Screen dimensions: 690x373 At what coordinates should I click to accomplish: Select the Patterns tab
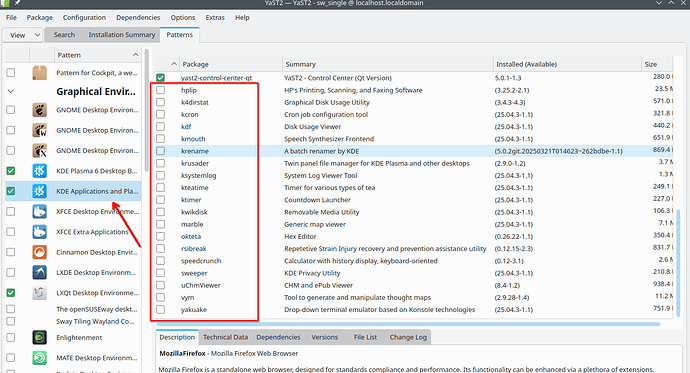point(180,35)
